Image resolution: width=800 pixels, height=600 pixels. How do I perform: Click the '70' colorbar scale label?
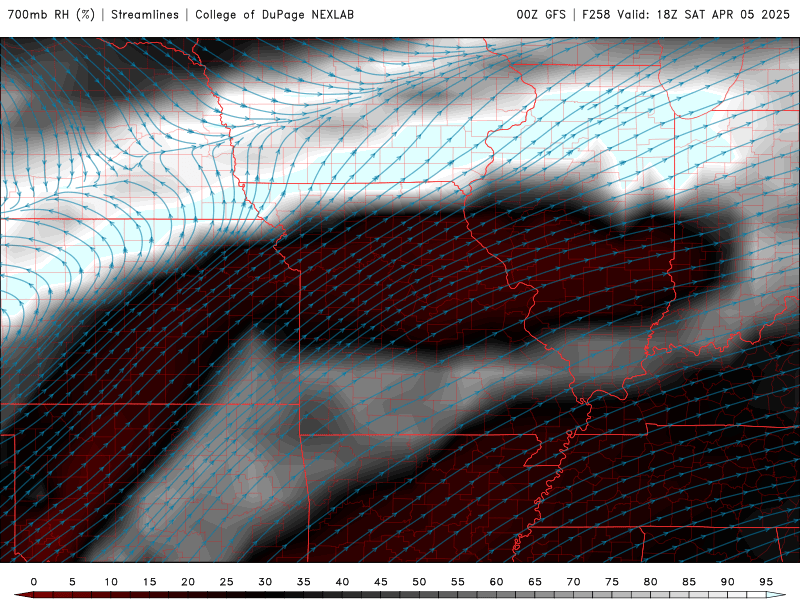573,582
